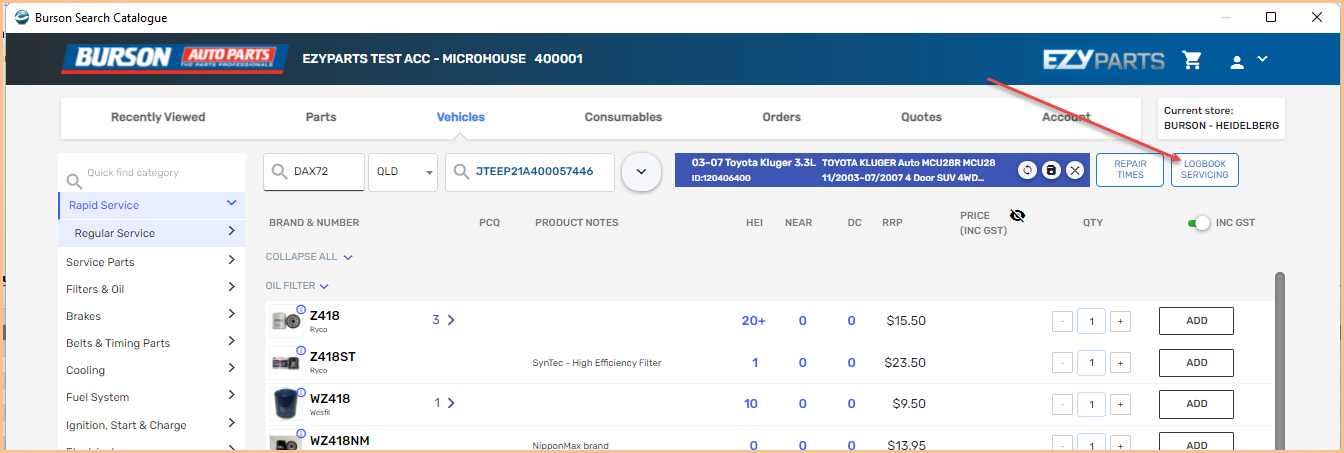Image resolution: width=1344 pixels, height=453 pixels.
Task: Click the Quick find category field
Action: [x=151, y=173]
